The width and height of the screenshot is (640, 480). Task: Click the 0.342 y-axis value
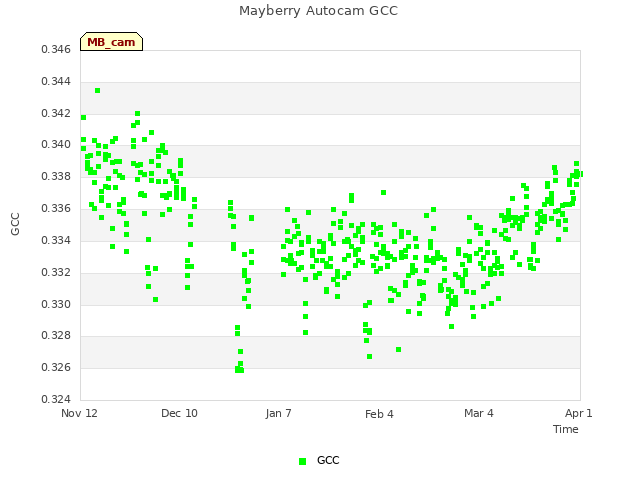click(x=56, y=113)
